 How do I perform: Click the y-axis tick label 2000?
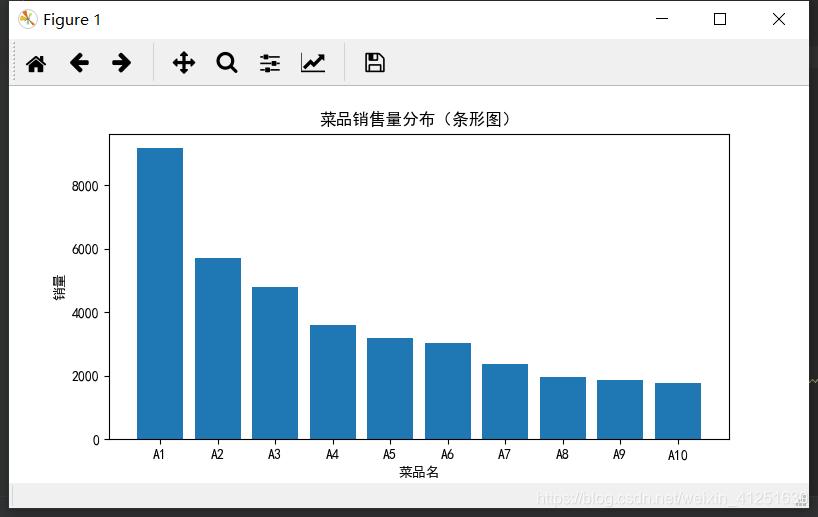85,377
